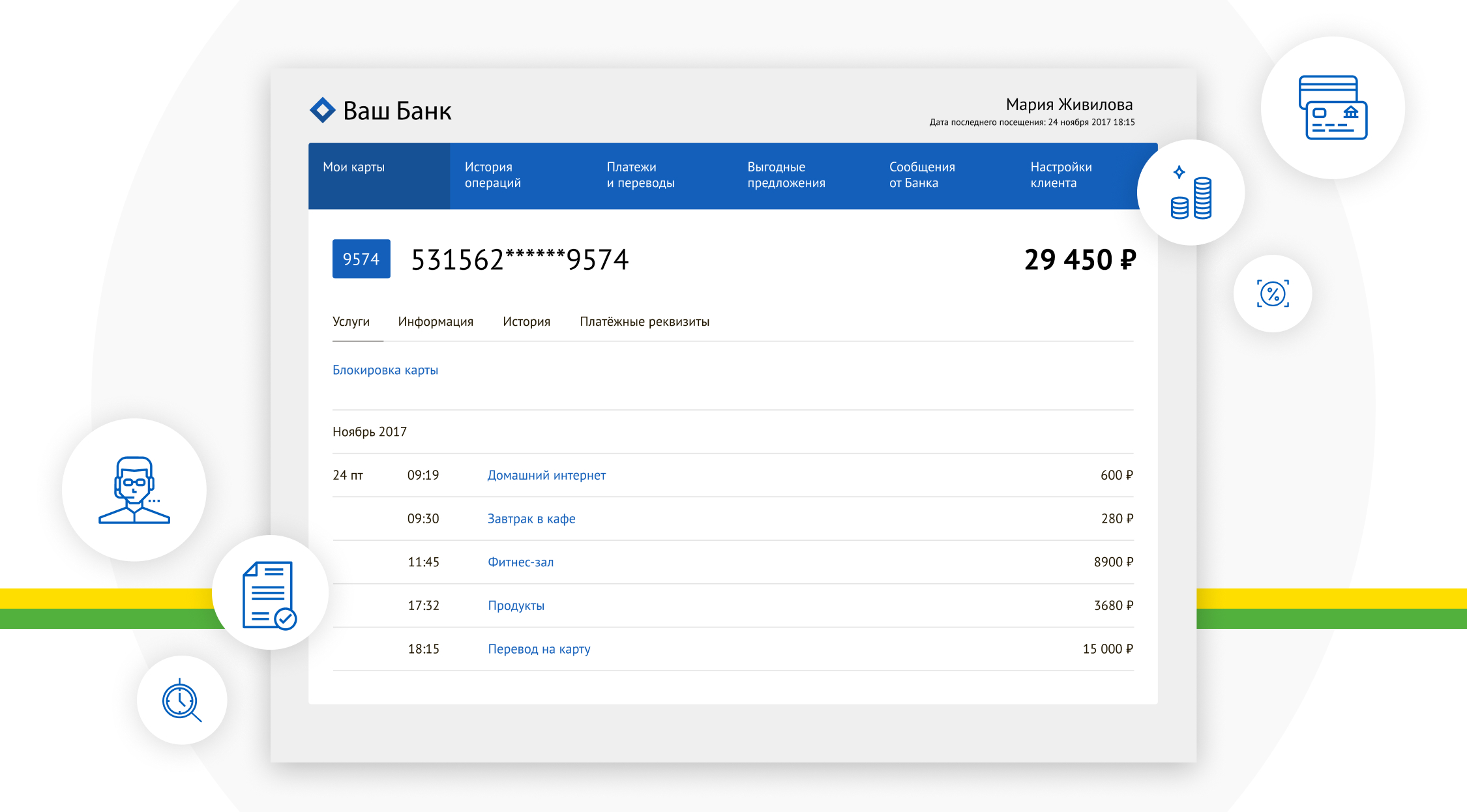Click the Ваш Банк diamond logo
This screenshot has height=812, width=1467.
pos(322,110)
